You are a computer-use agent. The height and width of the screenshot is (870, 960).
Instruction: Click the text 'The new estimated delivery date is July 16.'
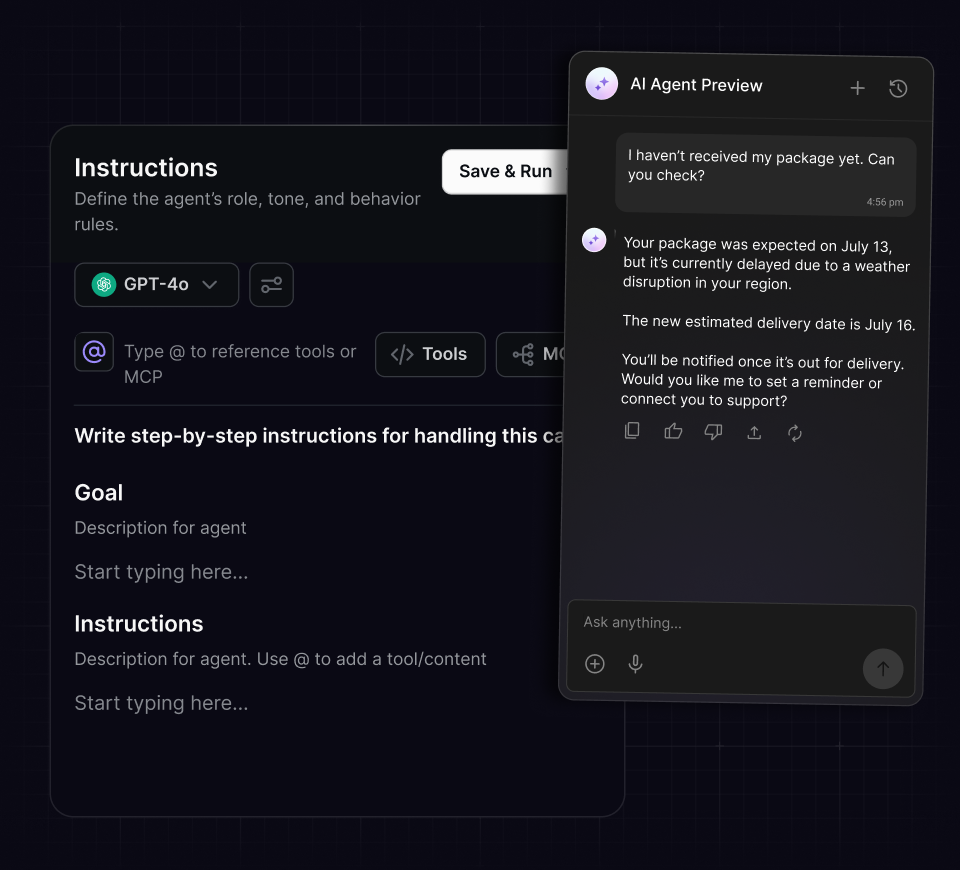tap(768, 323)
